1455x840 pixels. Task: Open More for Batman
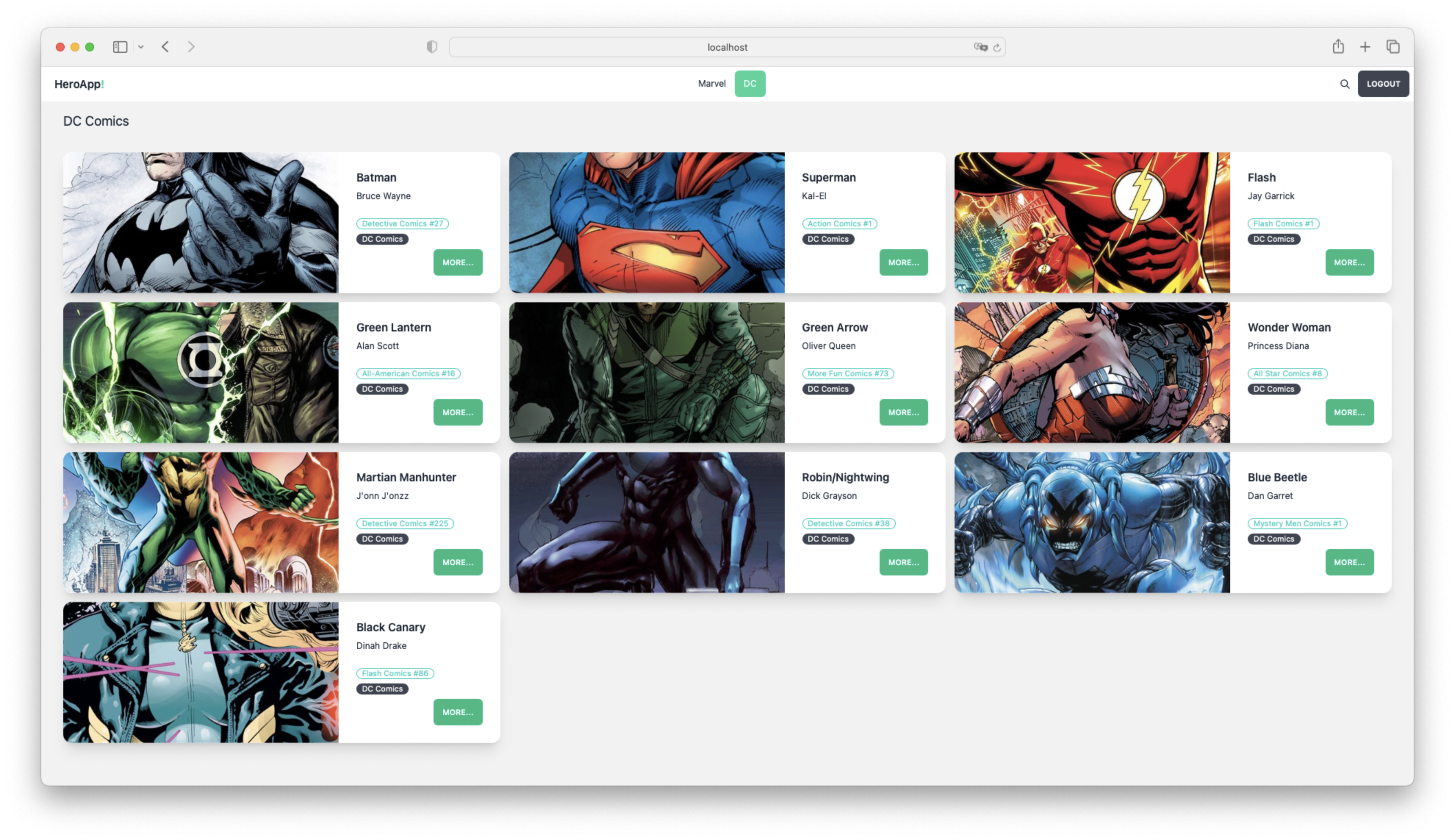(457, 262)
